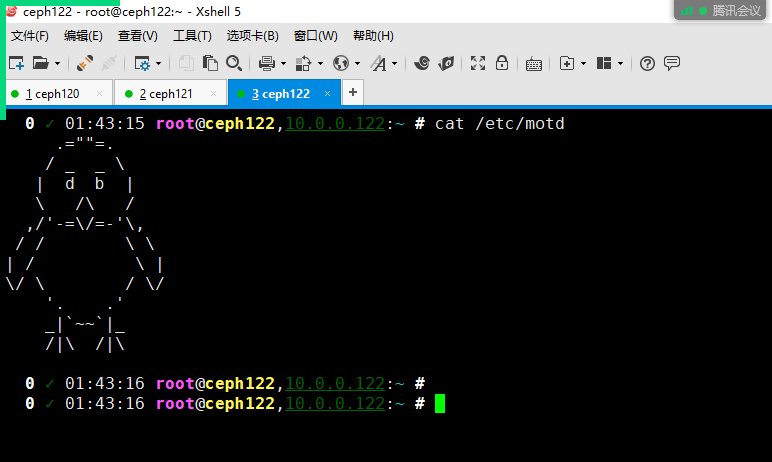Open the virtual keyboard icon
772x462 pixels.
534,63
